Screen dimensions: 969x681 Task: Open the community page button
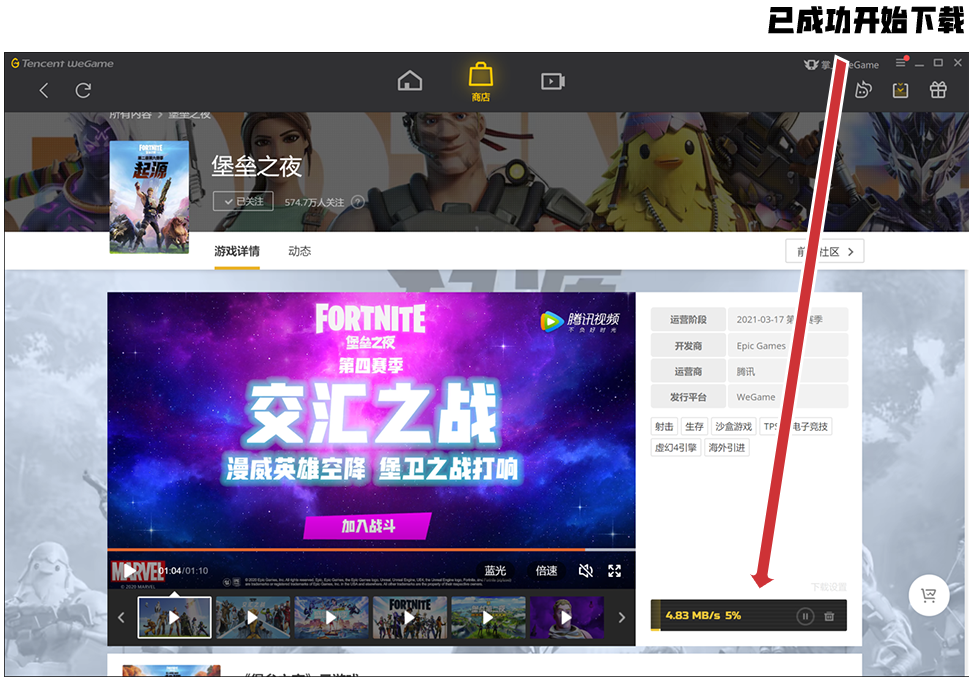[824, 252]
